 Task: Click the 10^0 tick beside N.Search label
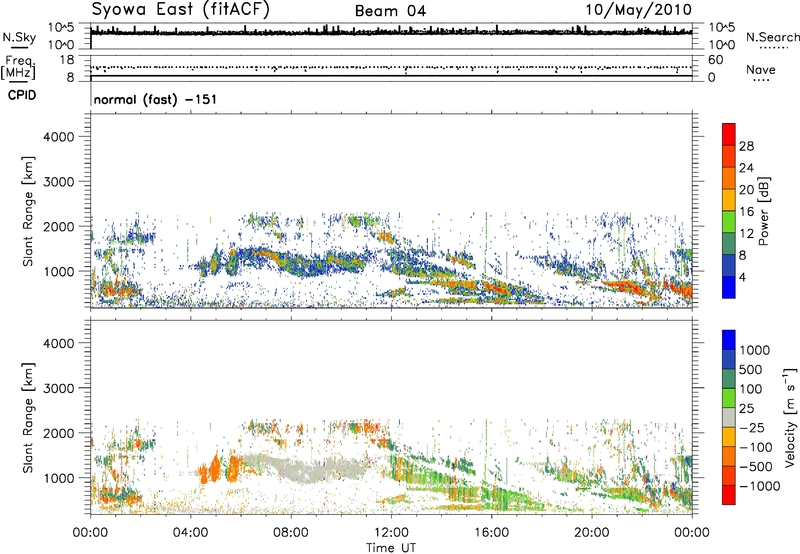[721, 45]
